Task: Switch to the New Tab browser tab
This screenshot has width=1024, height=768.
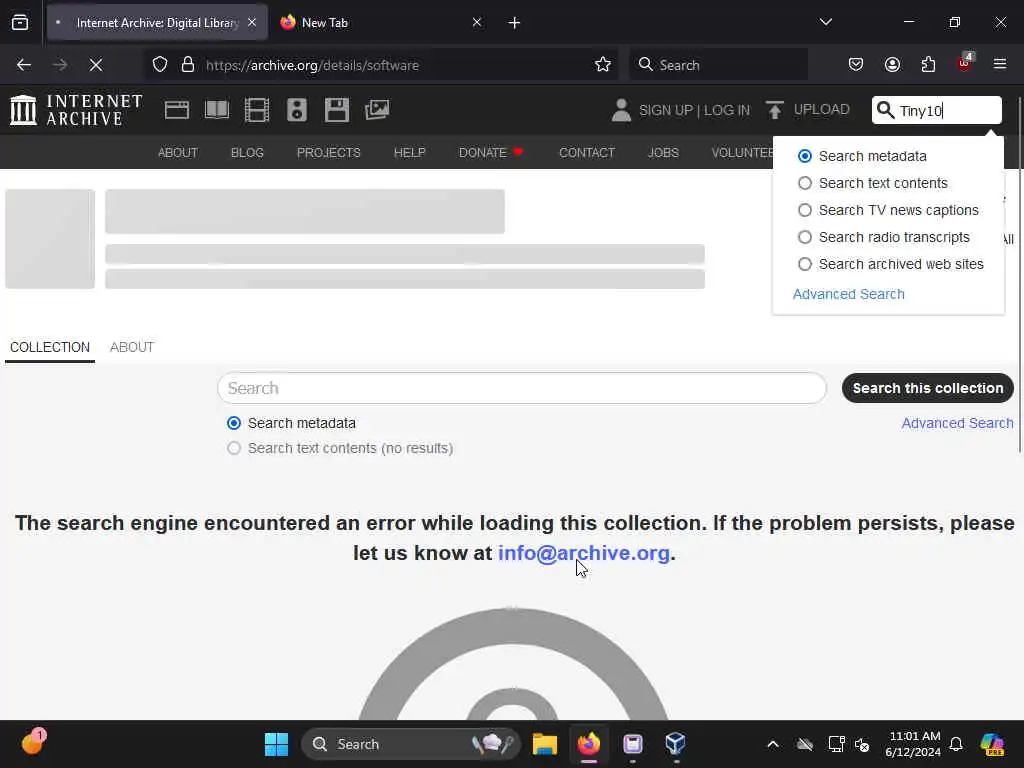Action: tap(379, 23)
